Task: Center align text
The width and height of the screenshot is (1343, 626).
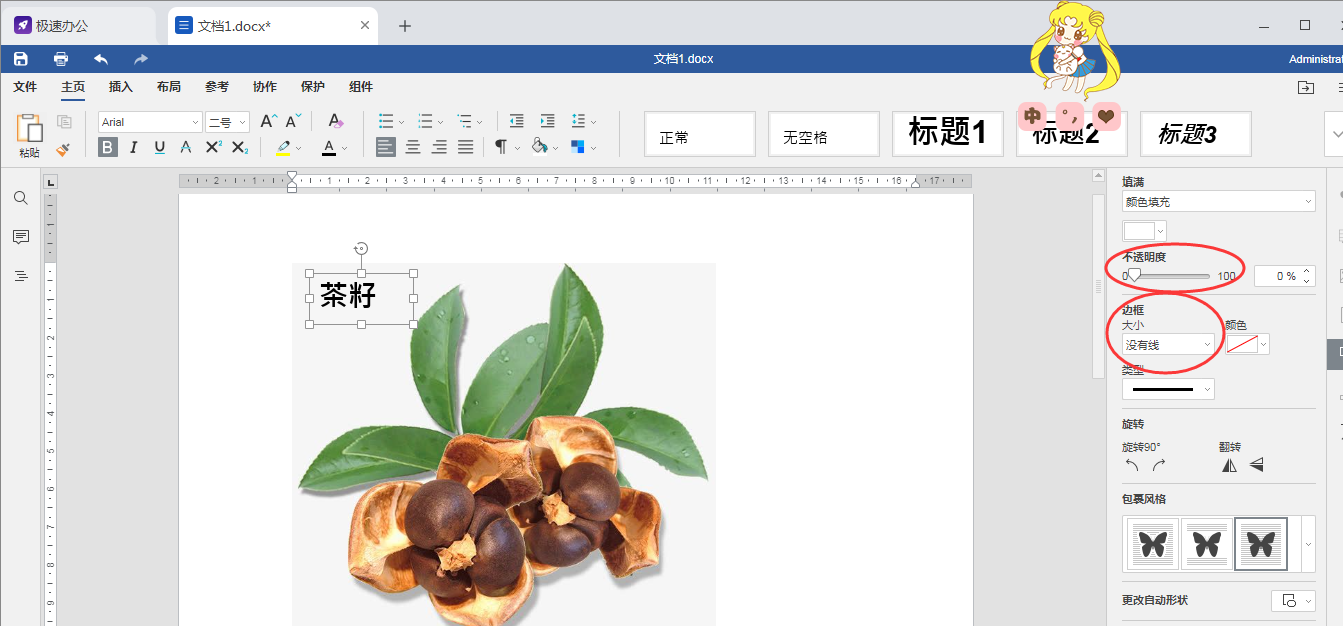Action: tap(413, 147)
